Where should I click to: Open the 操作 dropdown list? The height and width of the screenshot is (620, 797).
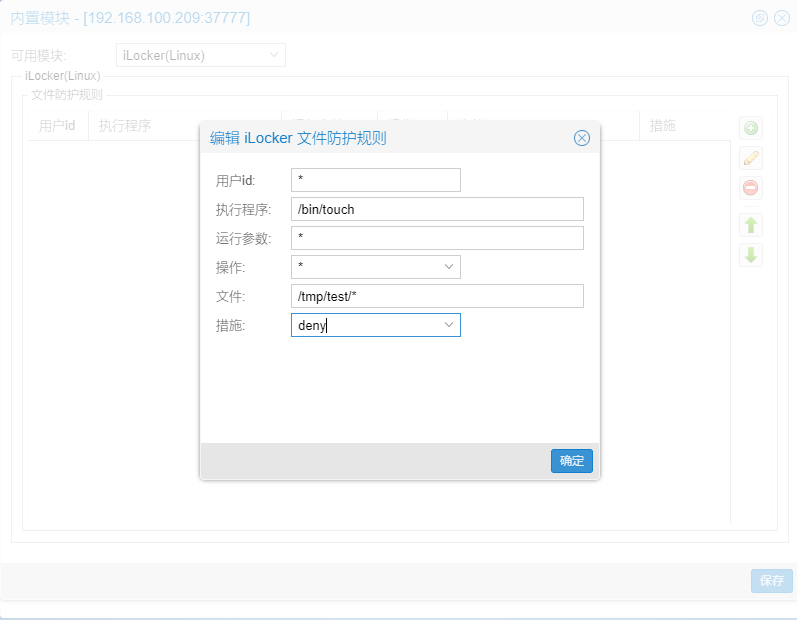point(448,267)
